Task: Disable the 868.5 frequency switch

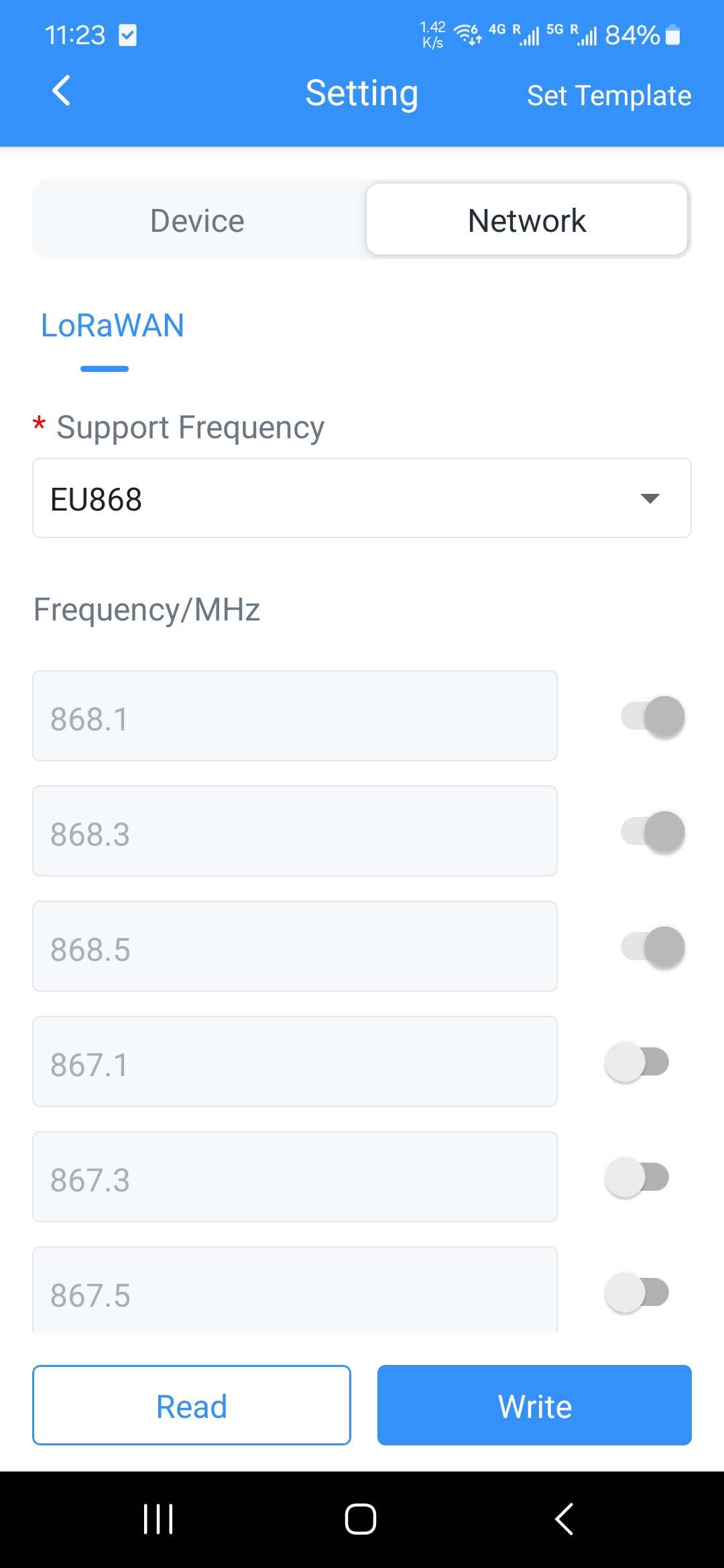Action: click(x=653, y=947)
